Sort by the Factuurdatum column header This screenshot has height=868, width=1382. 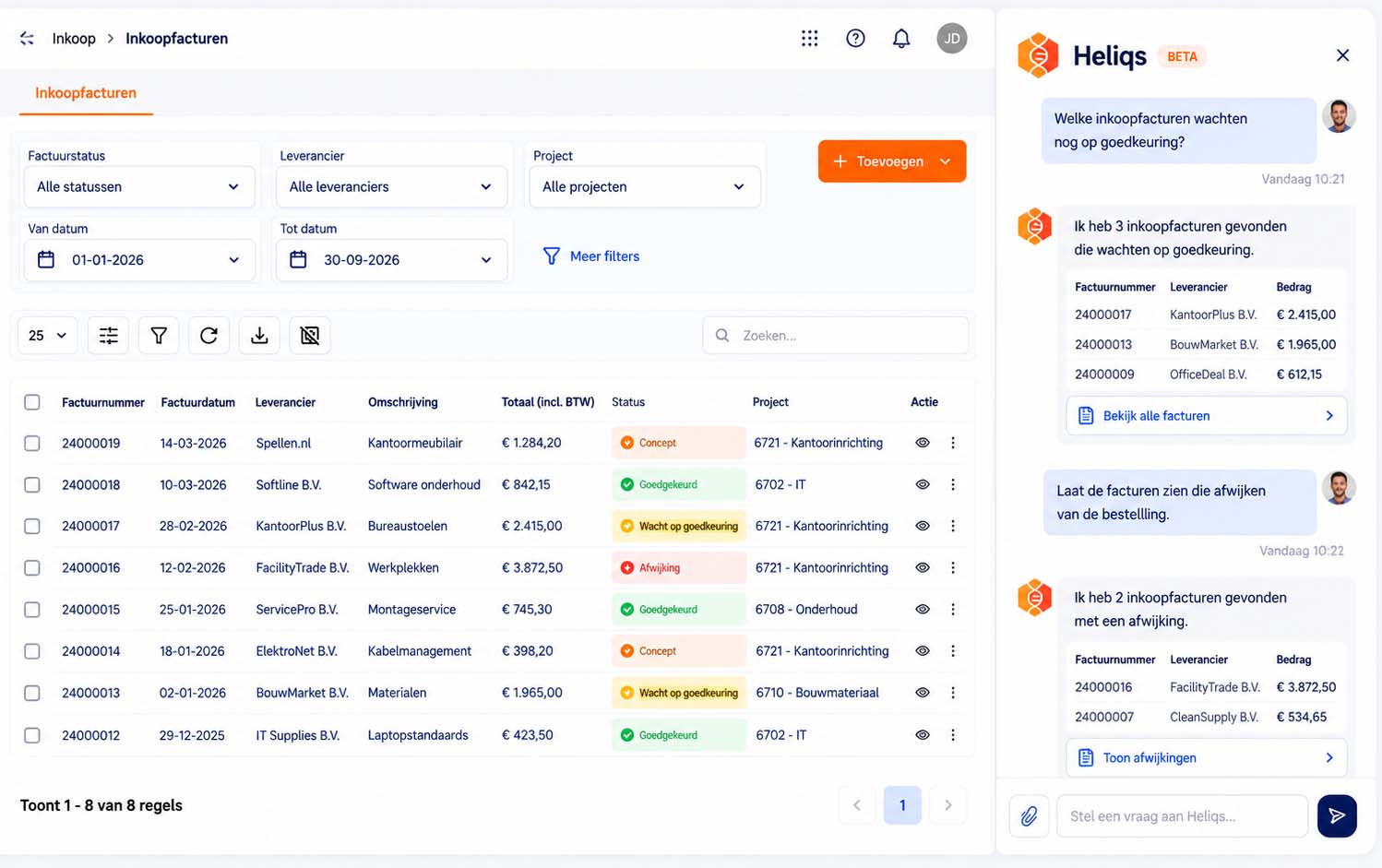[197, 402]
